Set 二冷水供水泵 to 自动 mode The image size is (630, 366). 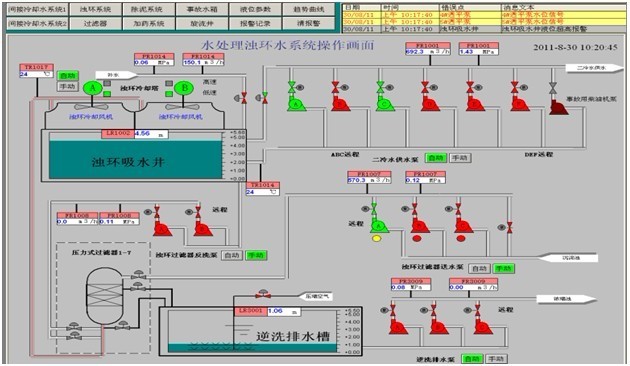point(436,158)
